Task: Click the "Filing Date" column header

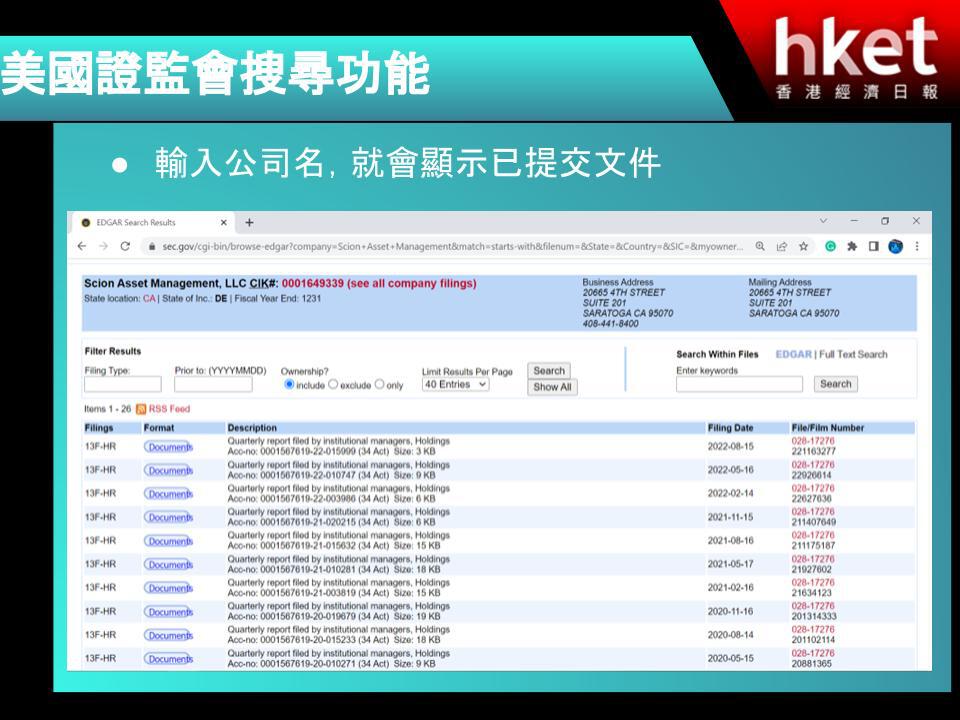Action: [x=730, y=428]
